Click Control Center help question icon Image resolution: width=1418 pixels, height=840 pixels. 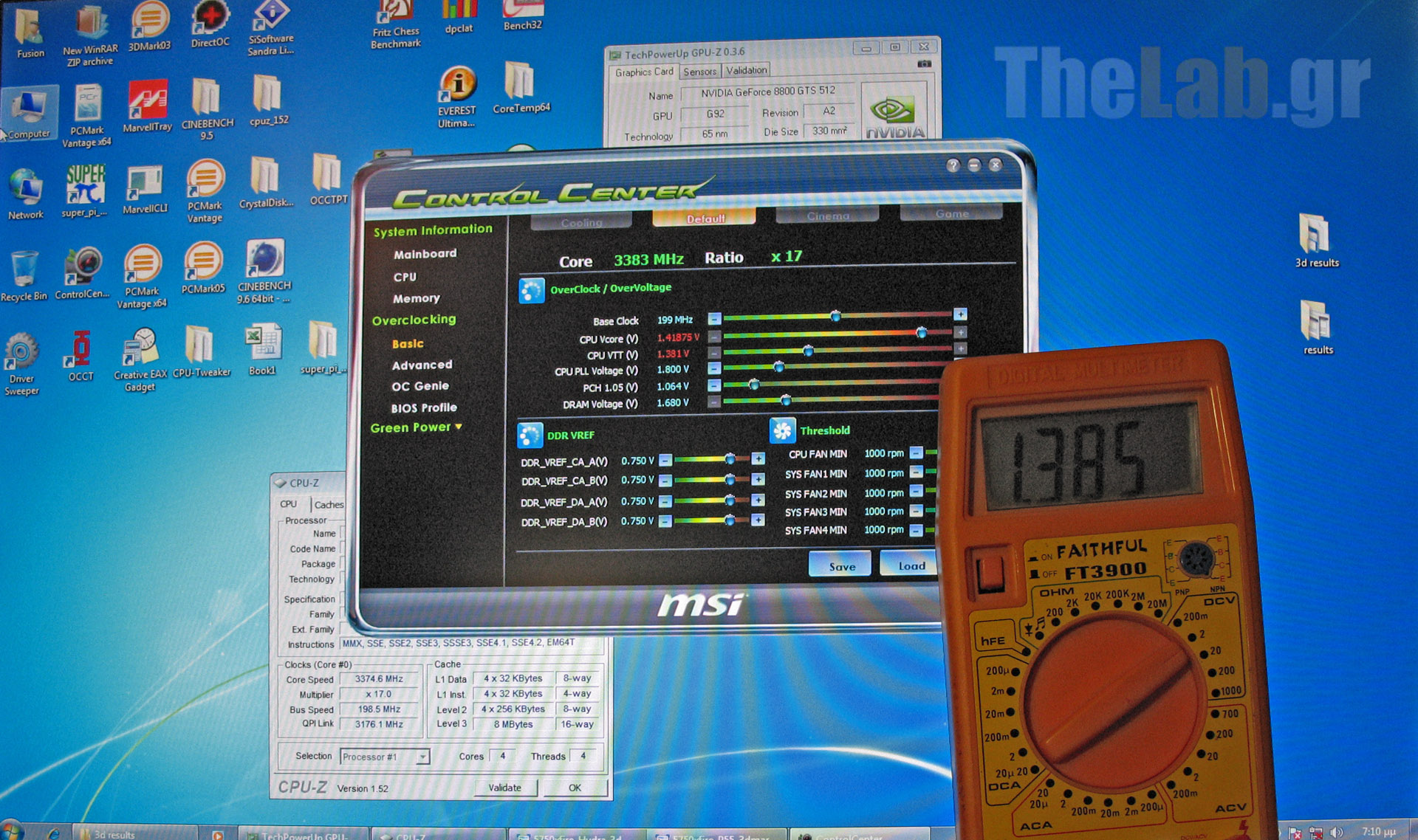click(953, 165)
